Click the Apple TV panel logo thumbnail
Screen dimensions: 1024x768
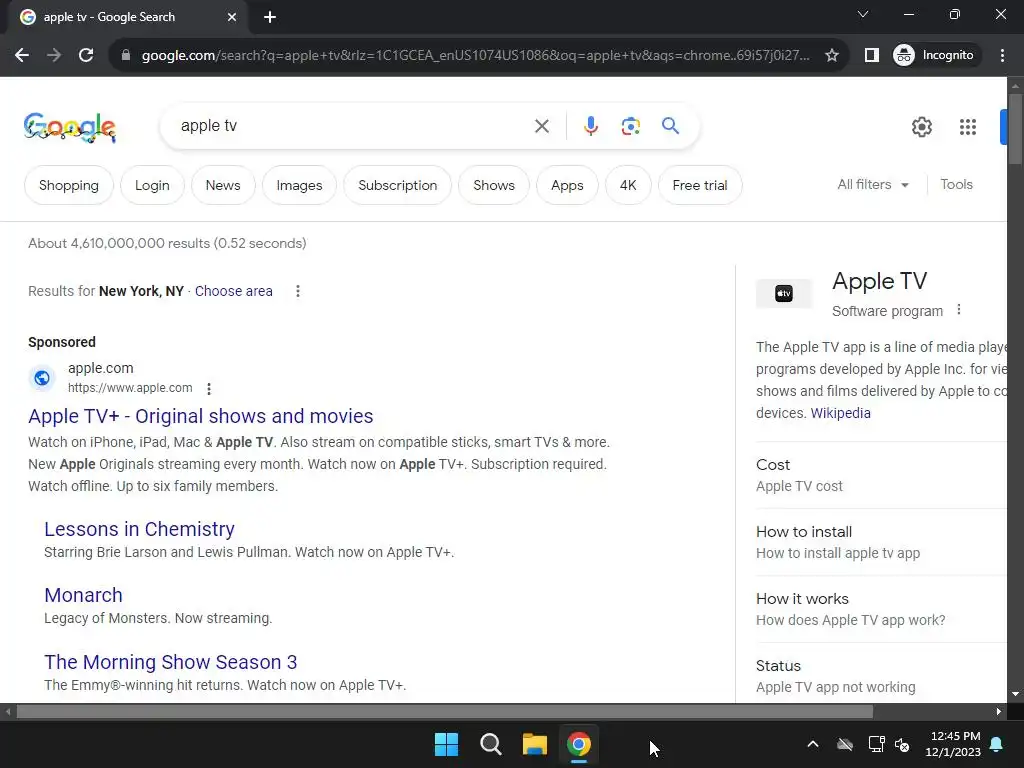[784, 294]
